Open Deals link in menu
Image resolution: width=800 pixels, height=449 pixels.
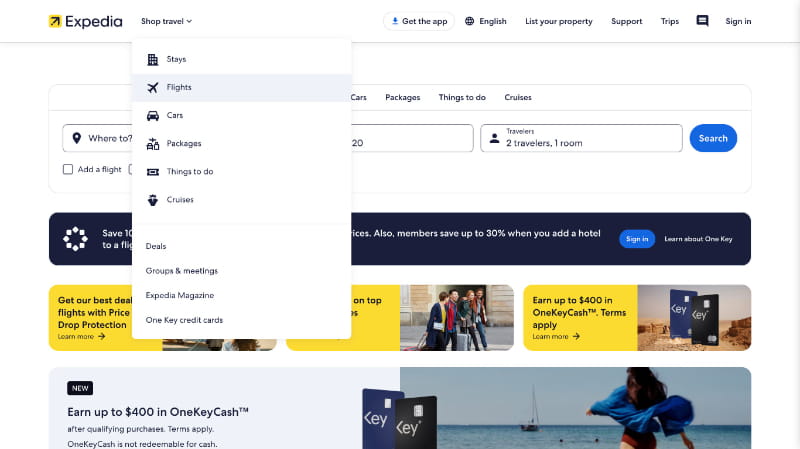[156, 246]
